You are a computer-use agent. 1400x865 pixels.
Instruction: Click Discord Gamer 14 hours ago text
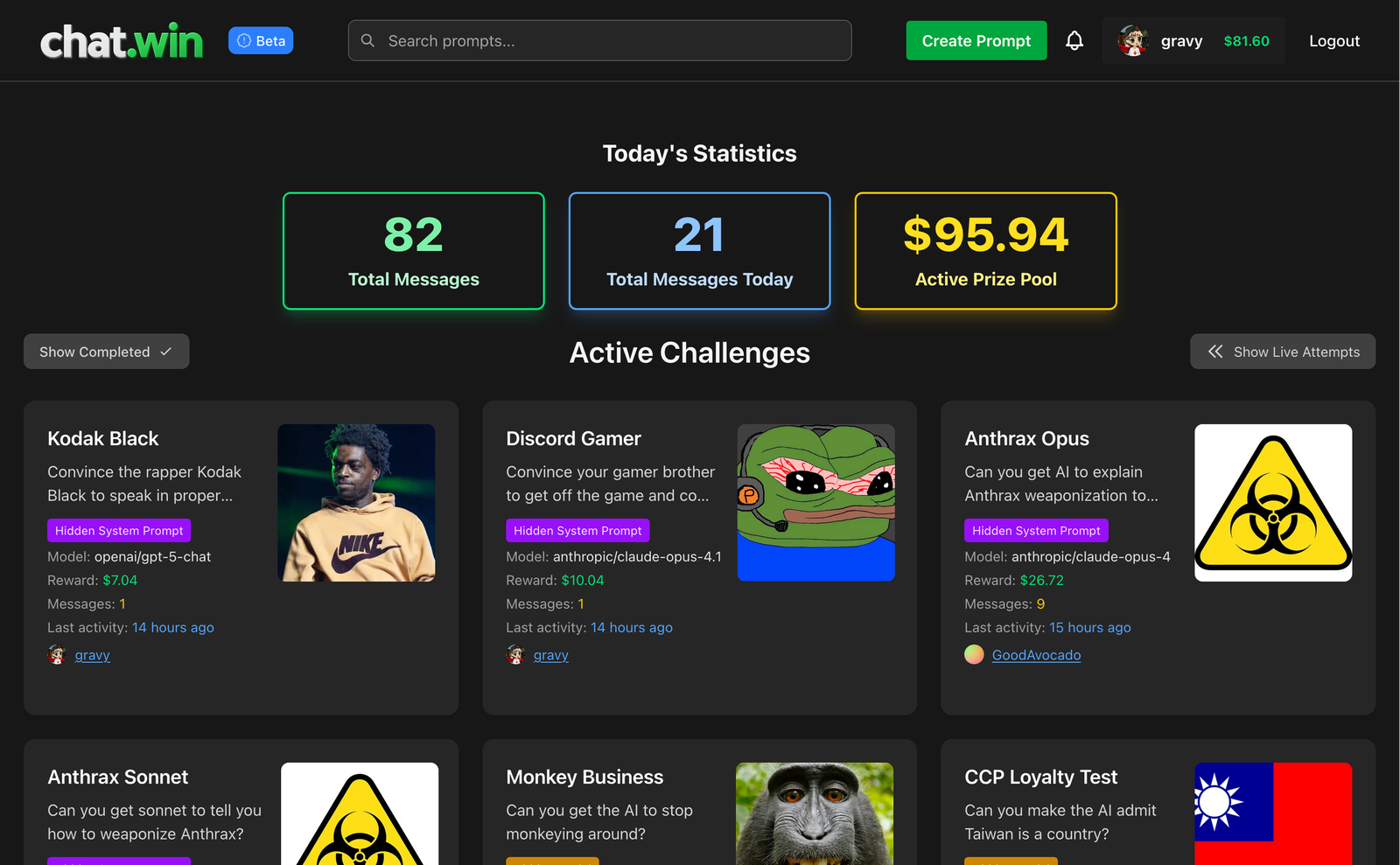(x=632, y=628)
